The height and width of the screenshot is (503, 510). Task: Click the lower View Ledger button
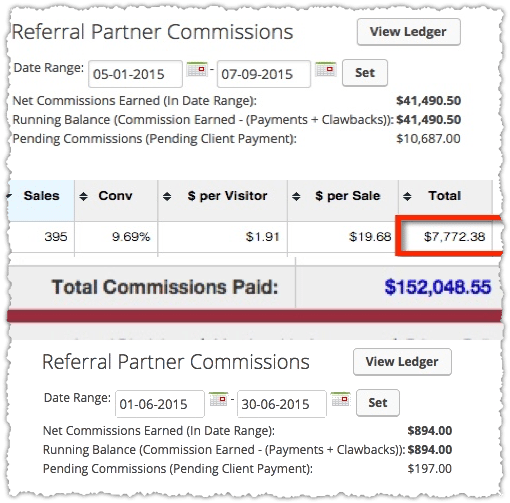click(402, 362)
